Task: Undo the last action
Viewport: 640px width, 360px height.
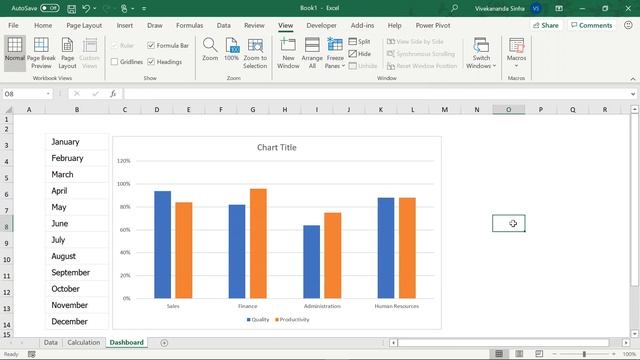Action: click(86, 8)
